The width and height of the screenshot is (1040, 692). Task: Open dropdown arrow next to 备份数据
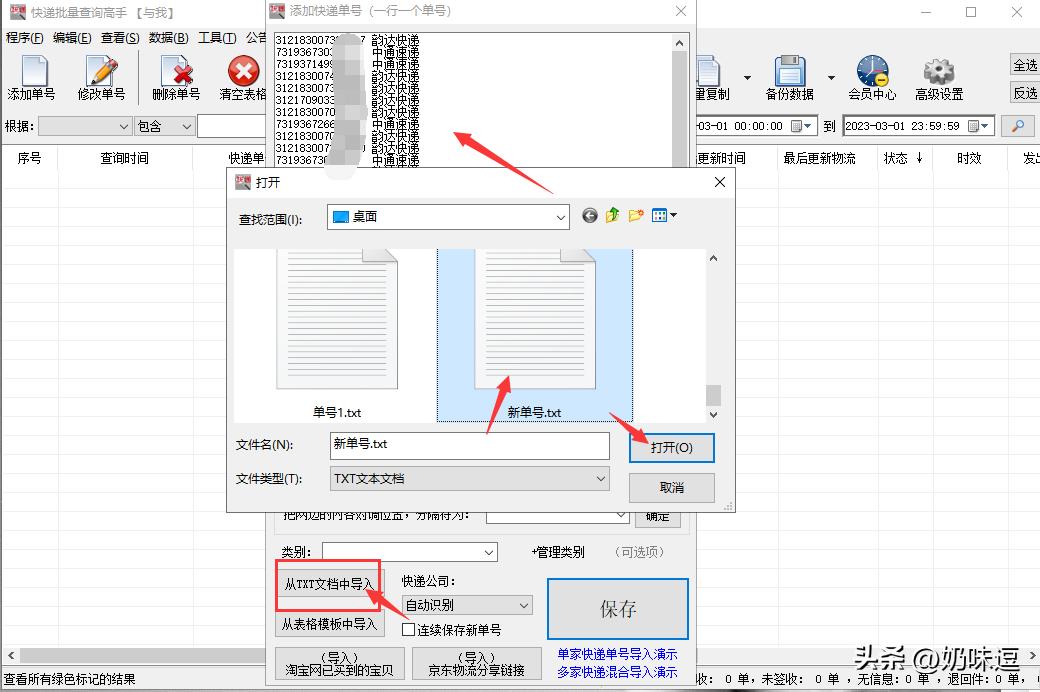[x=831, y=78]
